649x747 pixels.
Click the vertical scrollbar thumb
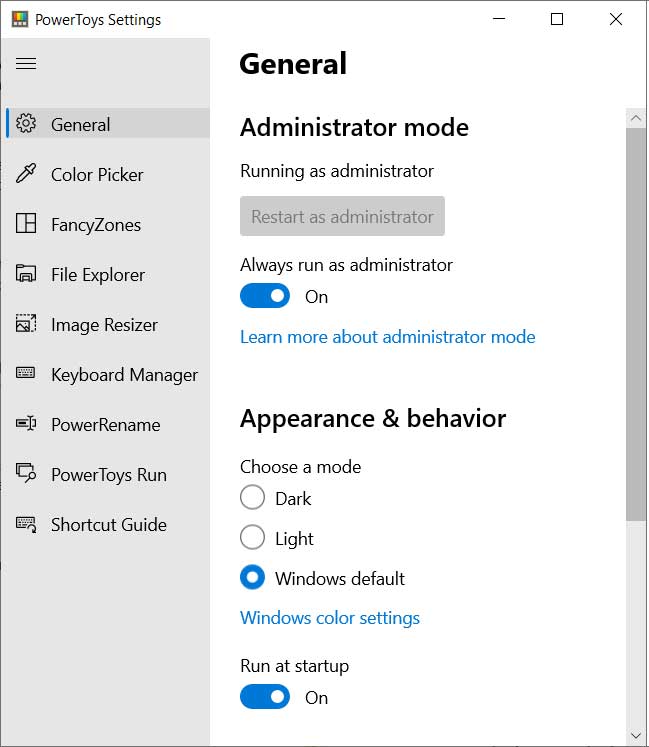click(x=636, y=324)
